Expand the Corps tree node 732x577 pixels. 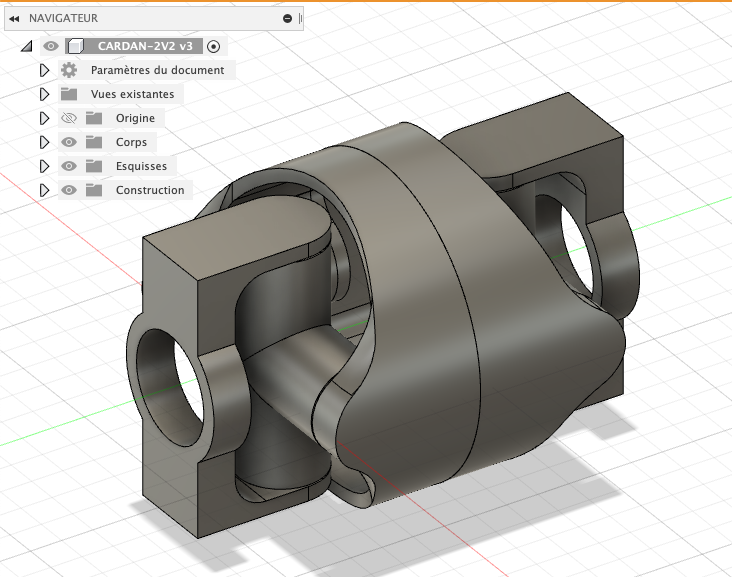tap(44, 142)
